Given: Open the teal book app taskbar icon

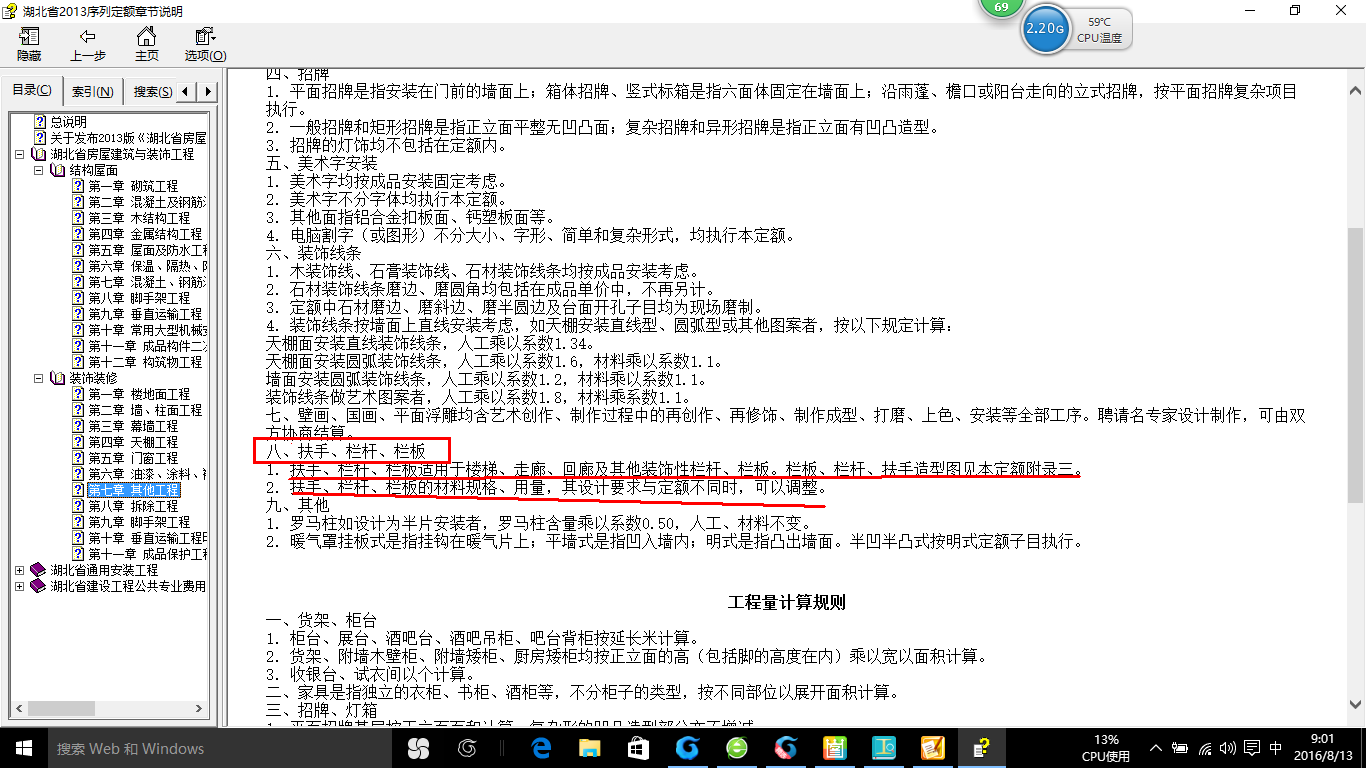Looking at the screenshot, I should tap(883, 748).
